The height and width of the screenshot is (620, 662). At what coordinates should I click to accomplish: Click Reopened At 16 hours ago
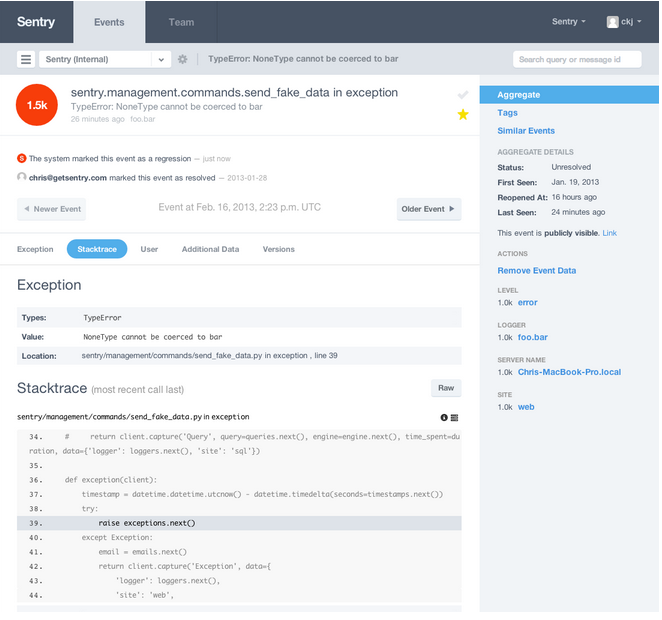pos(574,197)
